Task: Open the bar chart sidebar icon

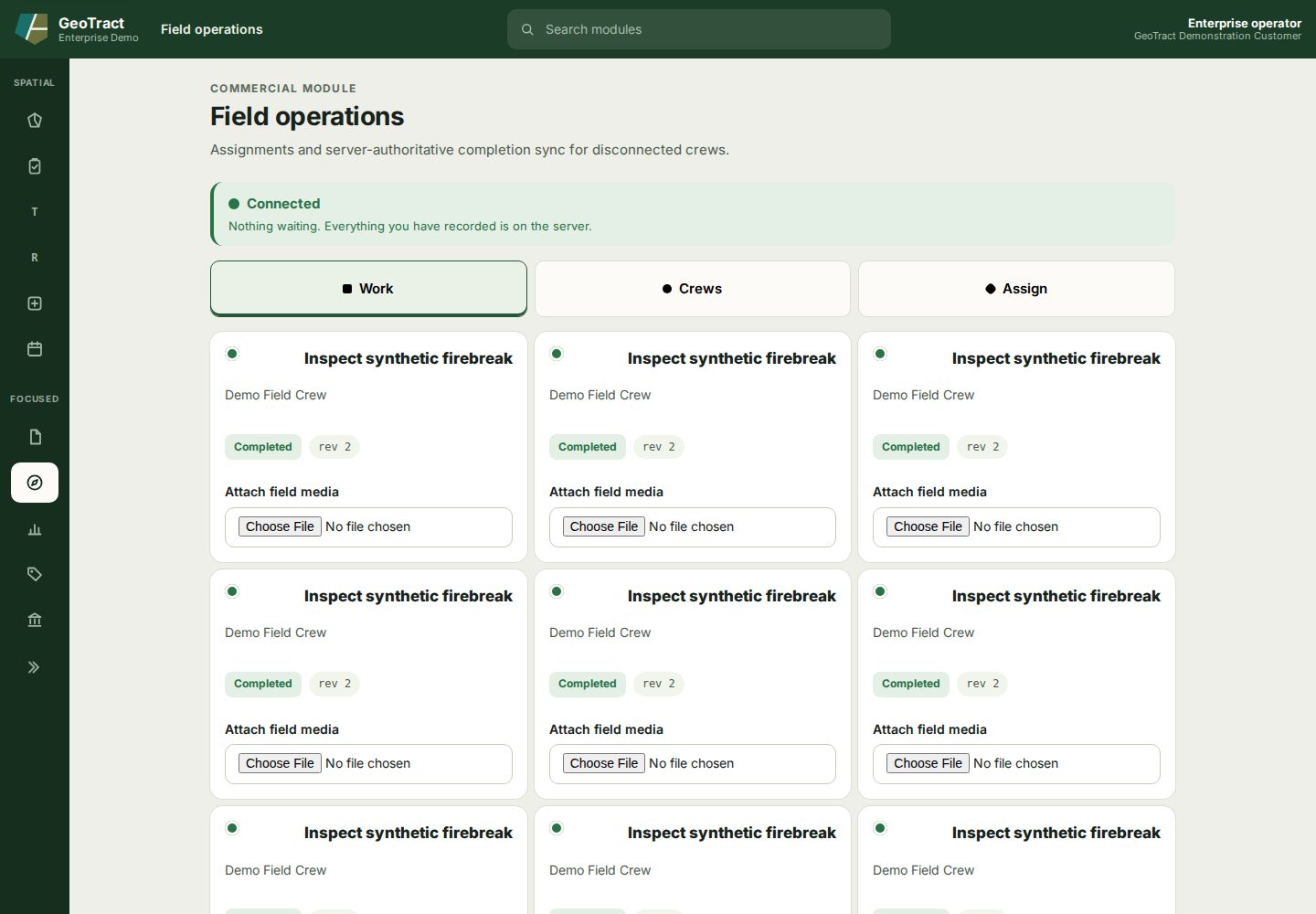Action: click(35, 529)
